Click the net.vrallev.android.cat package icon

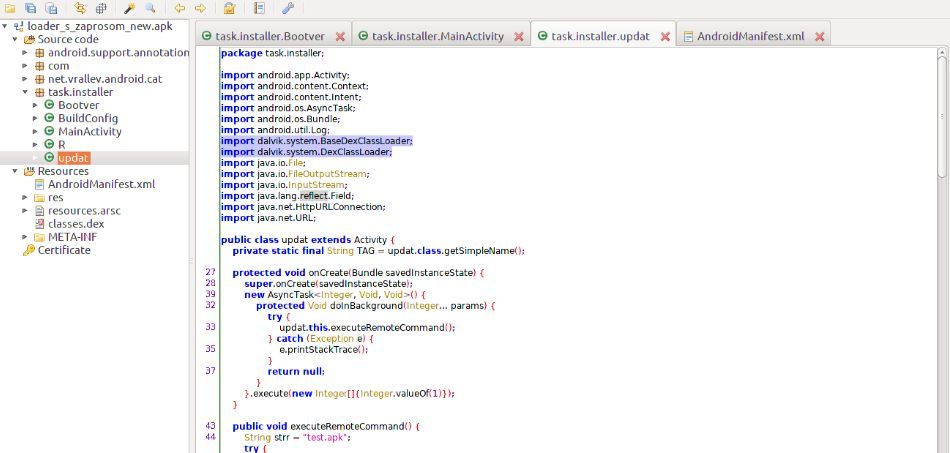point(39,79)
